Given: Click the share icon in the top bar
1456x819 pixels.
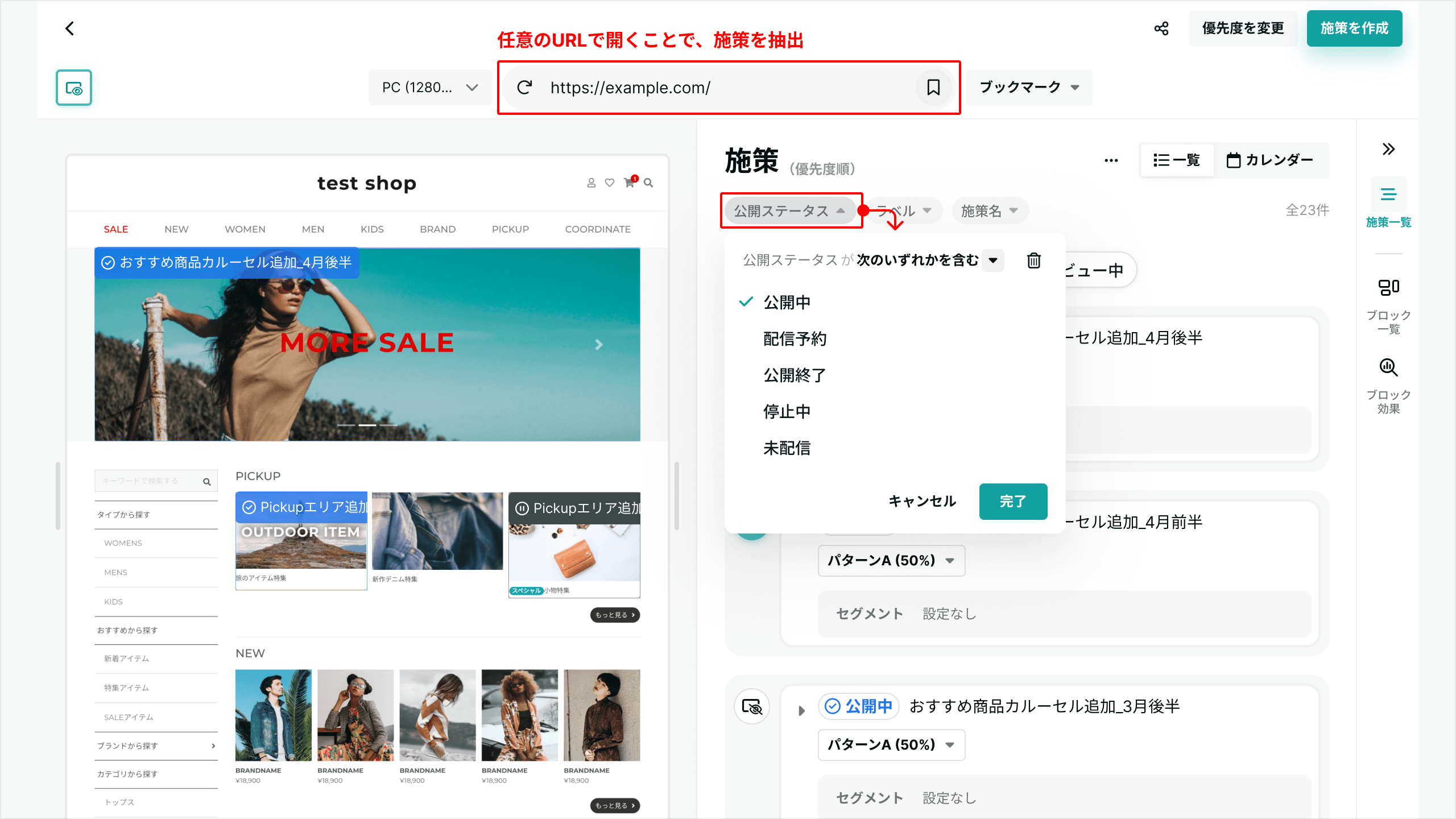Looking at the screenshot, I should (x=1161, y=28).
